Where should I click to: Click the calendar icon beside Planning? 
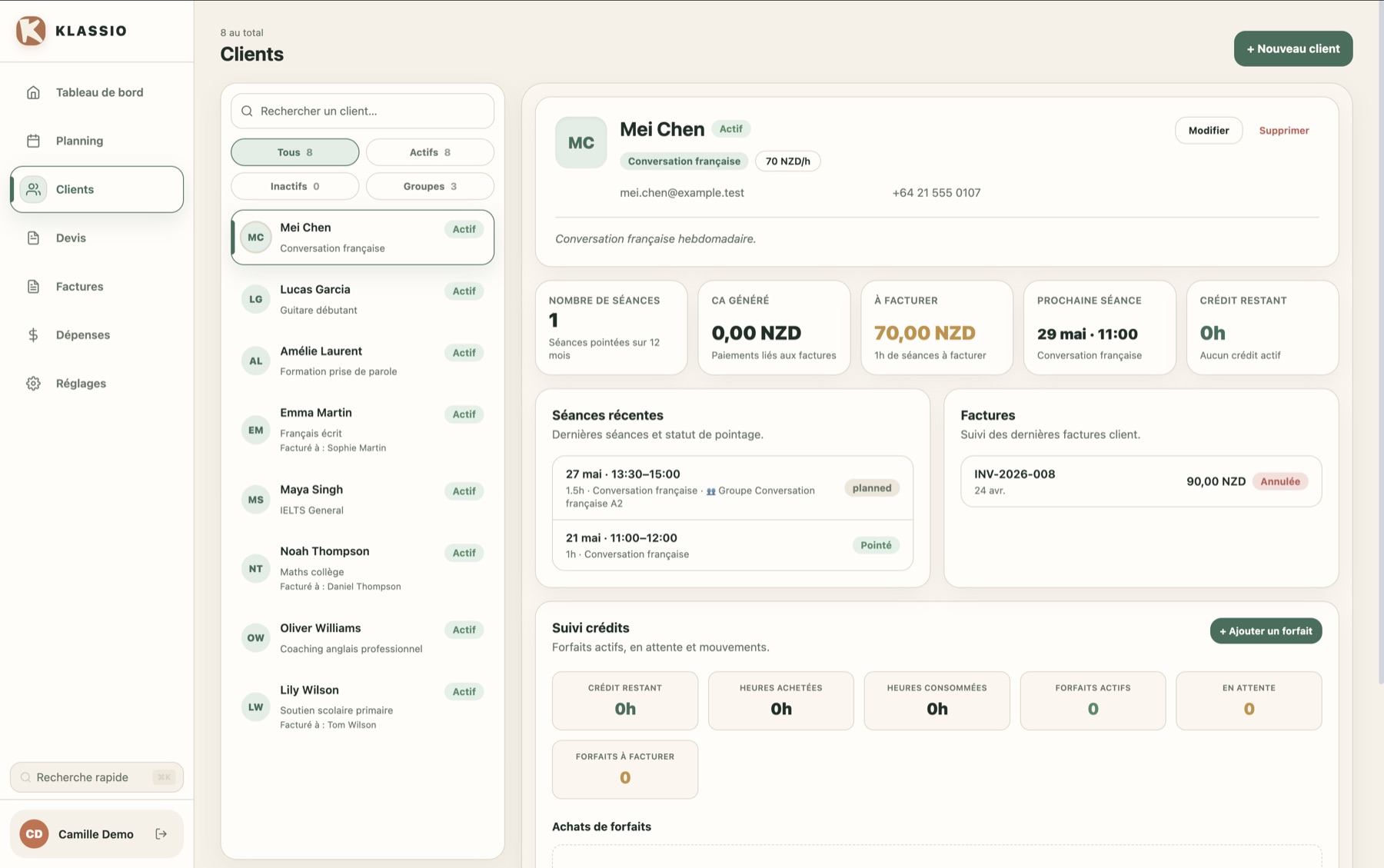pos(33,141)
